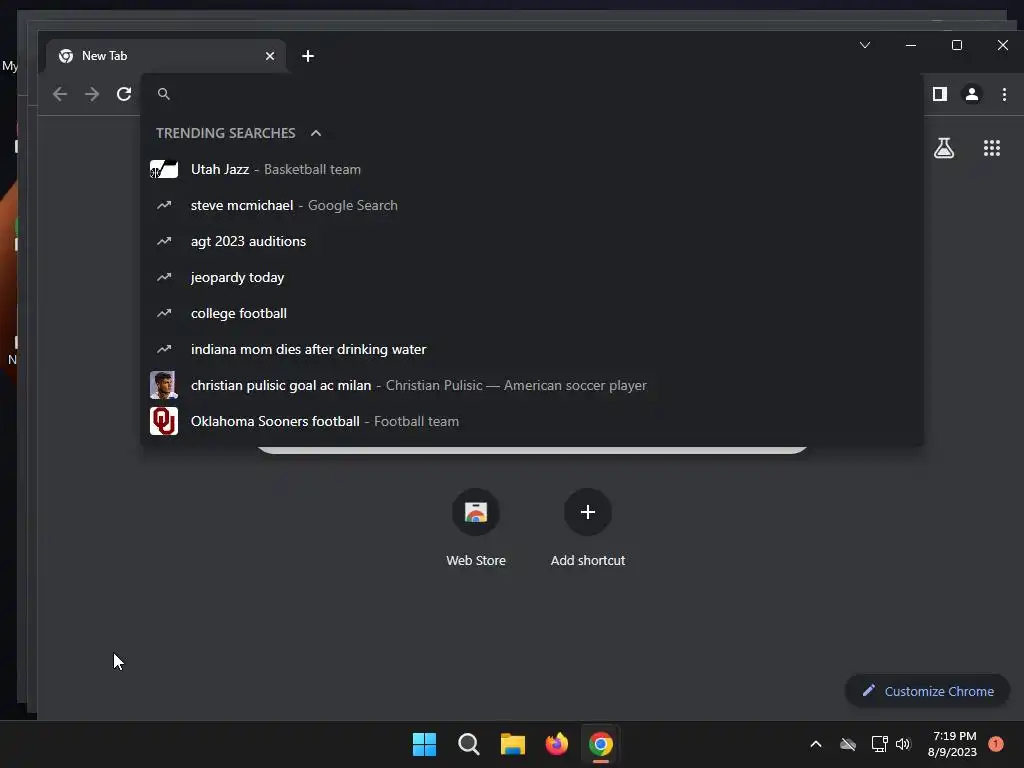Select the New Tab tab

pyautogui.click(x=166, y=56)
